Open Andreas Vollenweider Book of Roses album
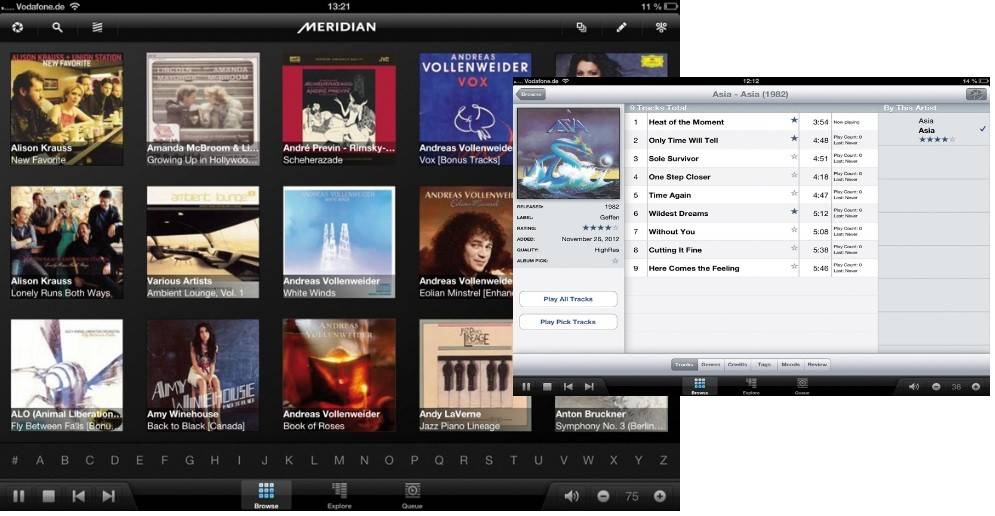 coord(339,376)
